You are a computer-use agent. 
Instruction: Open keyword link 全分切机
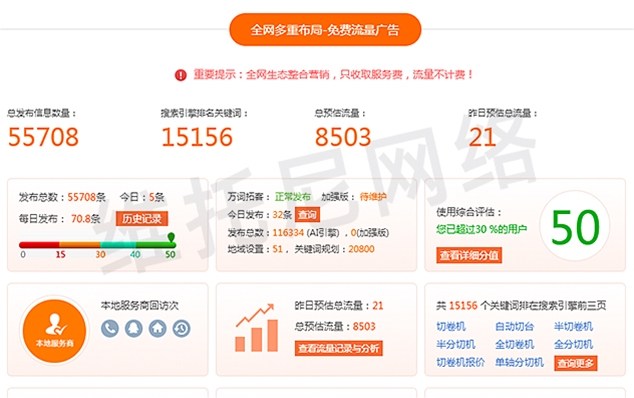(573, 344)
